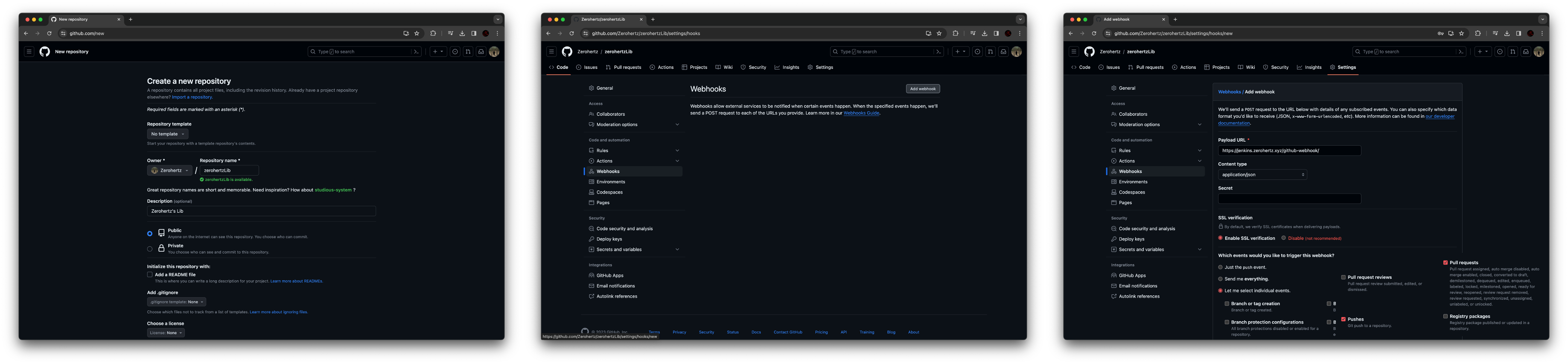Choose Just the push event

pyautogui.click(x=1221, y=267)
